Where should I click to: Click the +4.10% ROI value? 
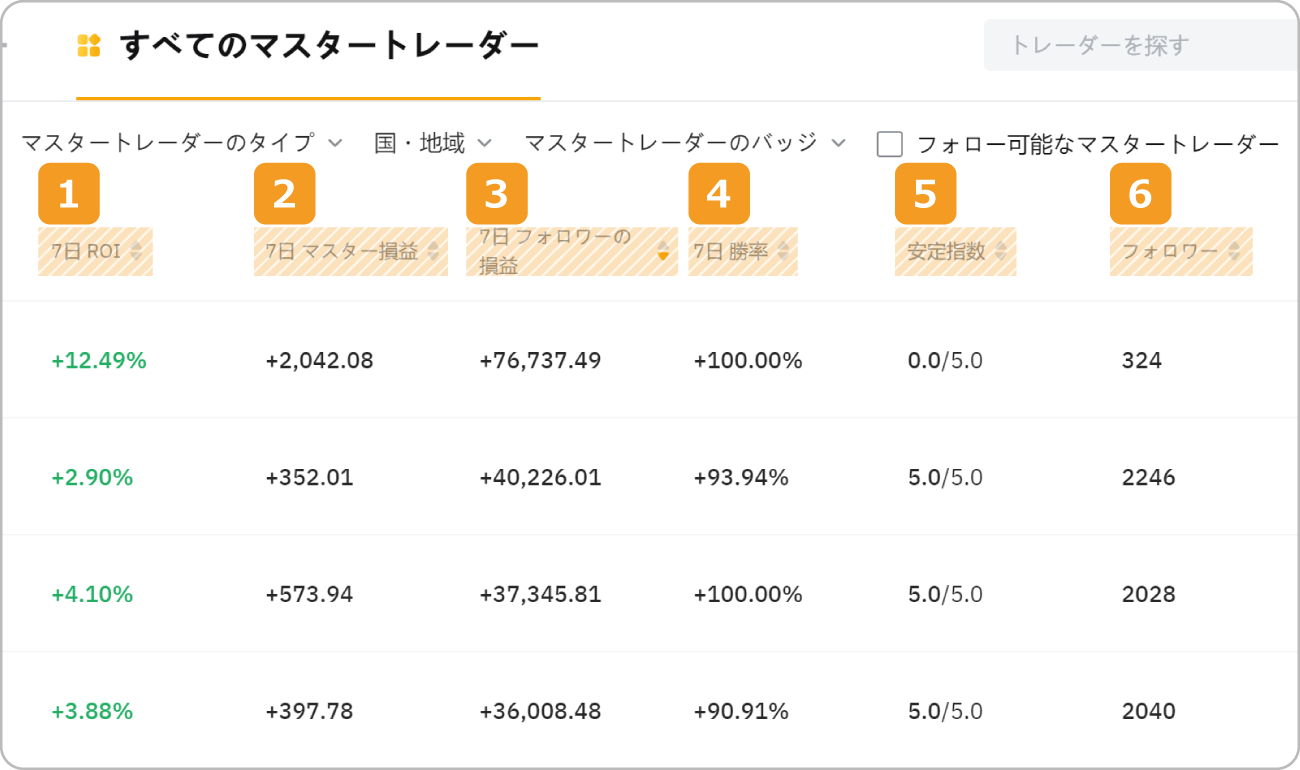tap(92, 594)
